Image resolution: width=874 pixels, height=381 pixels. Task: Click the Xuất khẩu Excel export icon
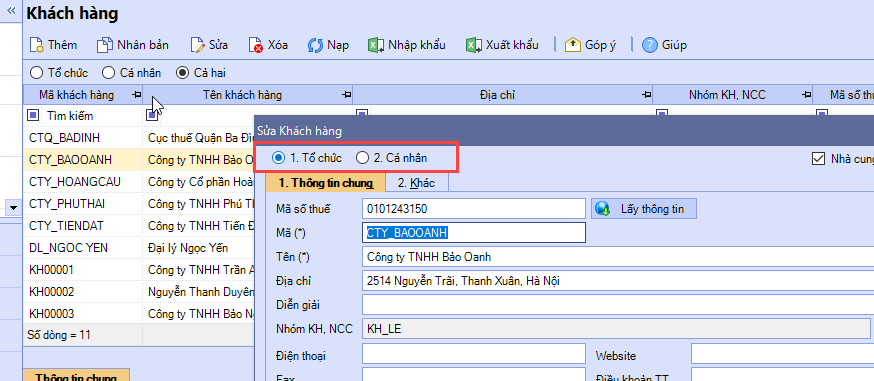click(x=474, y=45)
